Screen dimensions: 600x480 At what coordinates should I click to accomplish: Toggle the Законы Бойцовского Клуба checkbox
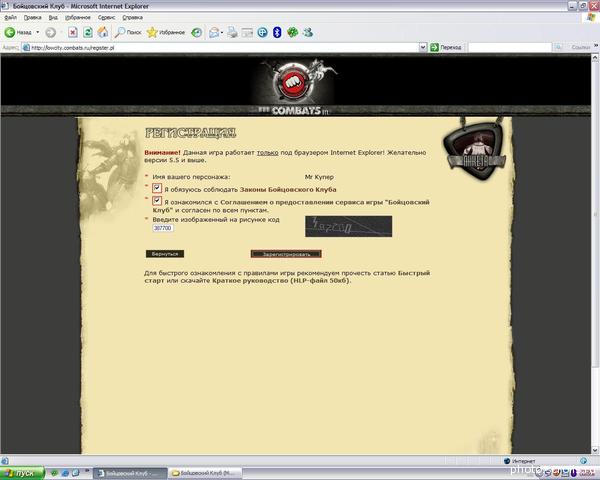(157, 188)
